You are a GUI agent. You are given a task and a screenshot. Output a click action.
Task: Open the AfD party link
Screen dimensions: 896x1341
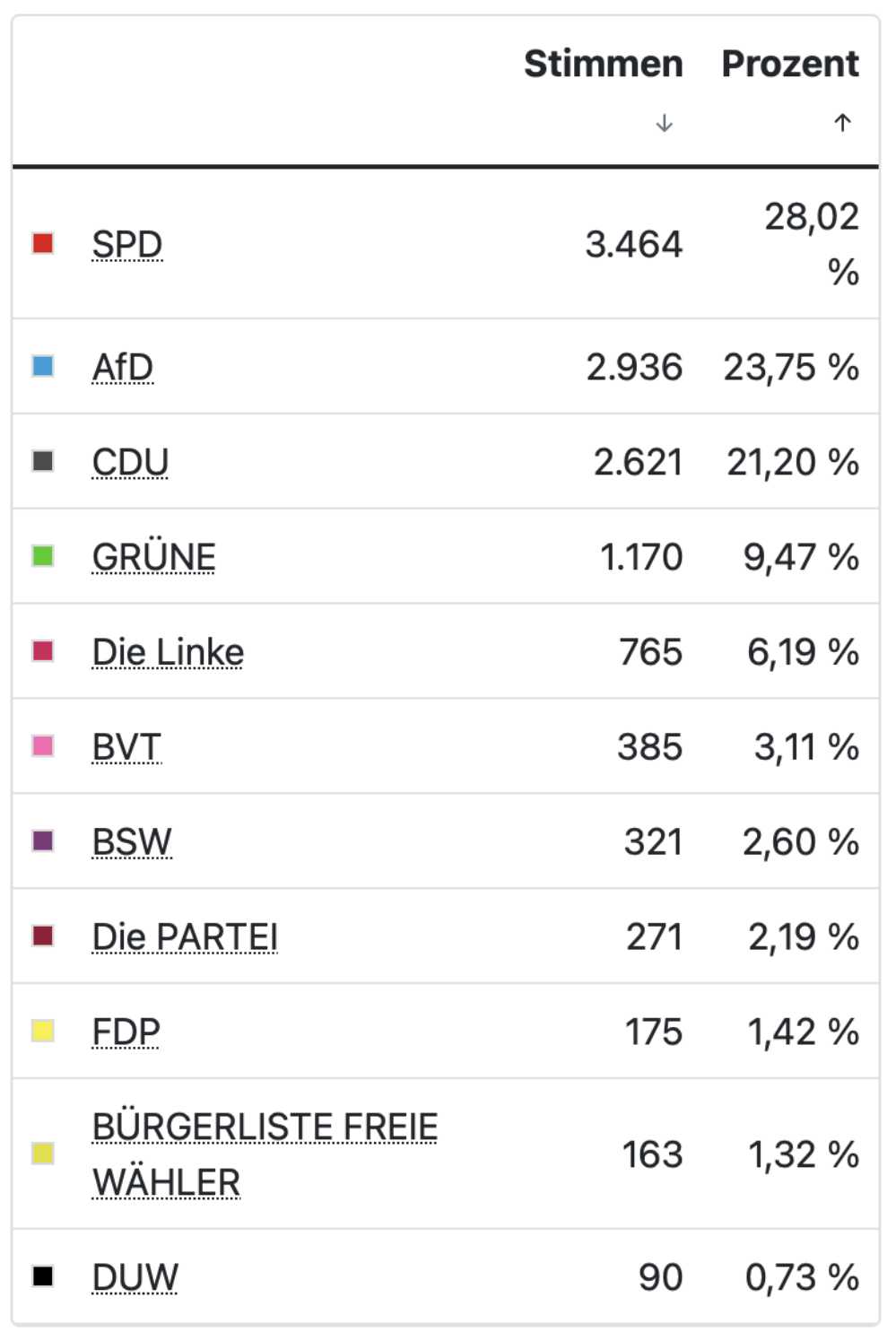(x=123, y=367)
